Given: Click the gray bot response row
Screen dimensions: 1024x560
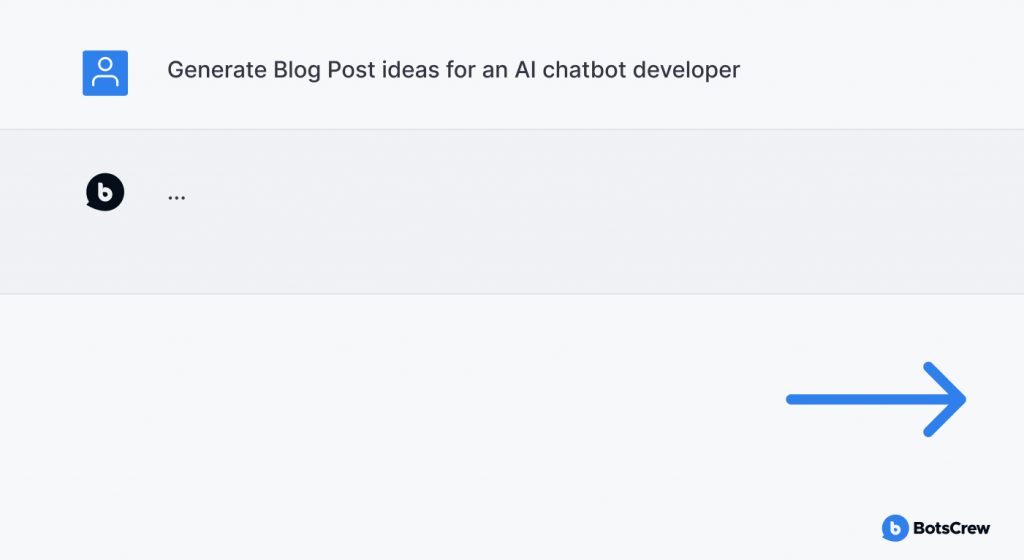Looking at the screenshot, I should [512, 211].
